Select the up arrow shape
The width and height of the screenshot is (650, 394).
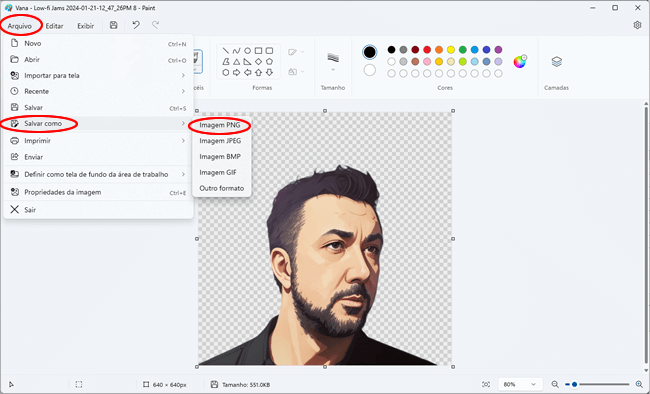[x=258, y=73]
